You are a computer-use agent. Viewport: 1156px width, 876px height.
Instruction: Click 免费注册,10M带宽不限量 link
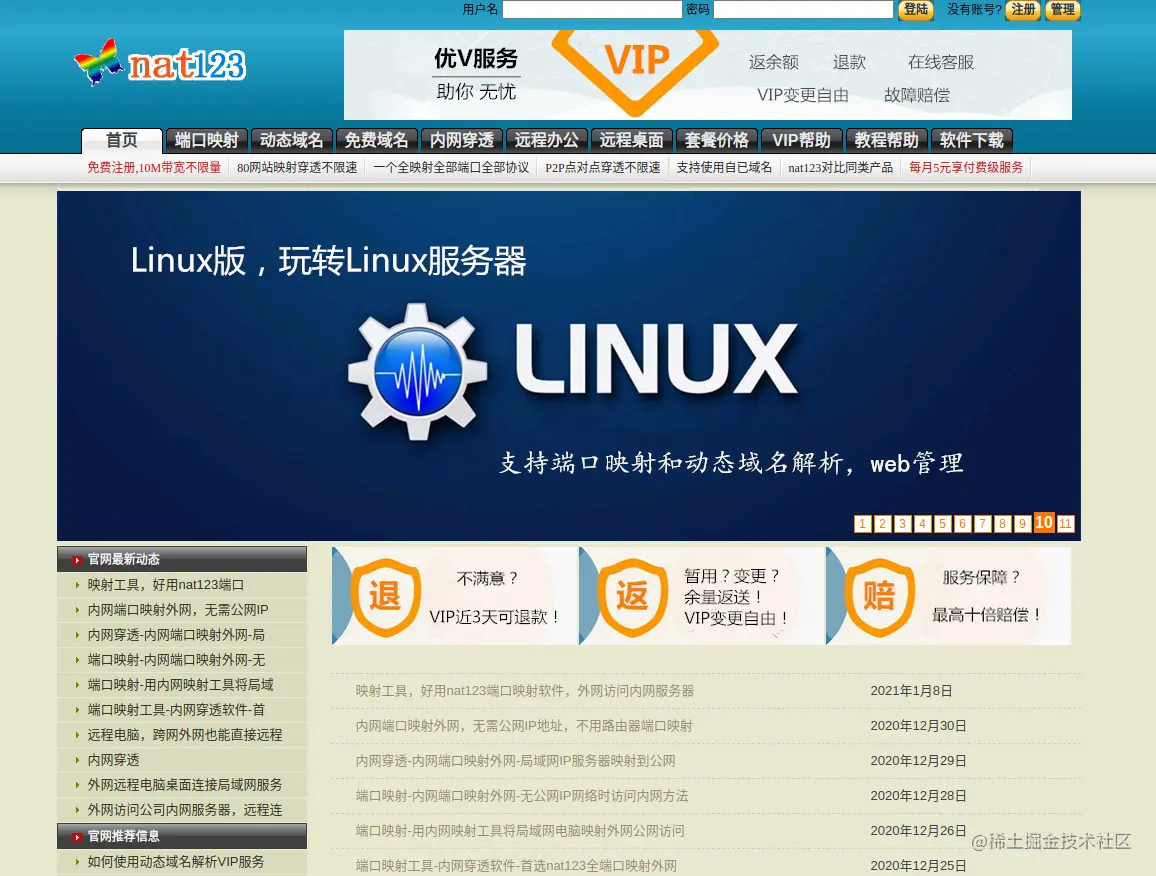pyautogui.click(x=154, y=167)
